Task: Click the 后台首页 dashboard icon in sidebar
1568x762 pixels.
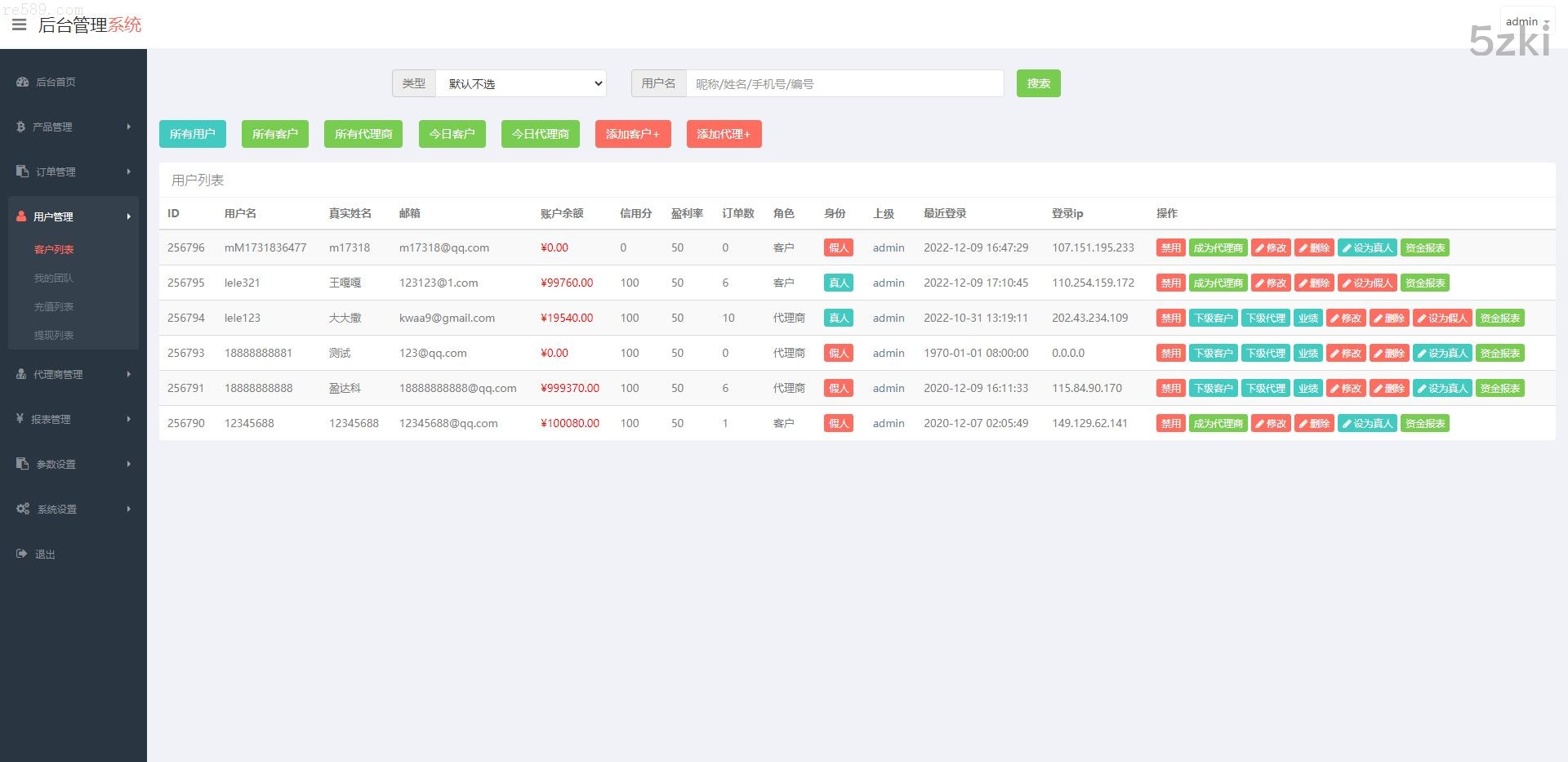Action: pyautogui.click(x=22, y=82)
